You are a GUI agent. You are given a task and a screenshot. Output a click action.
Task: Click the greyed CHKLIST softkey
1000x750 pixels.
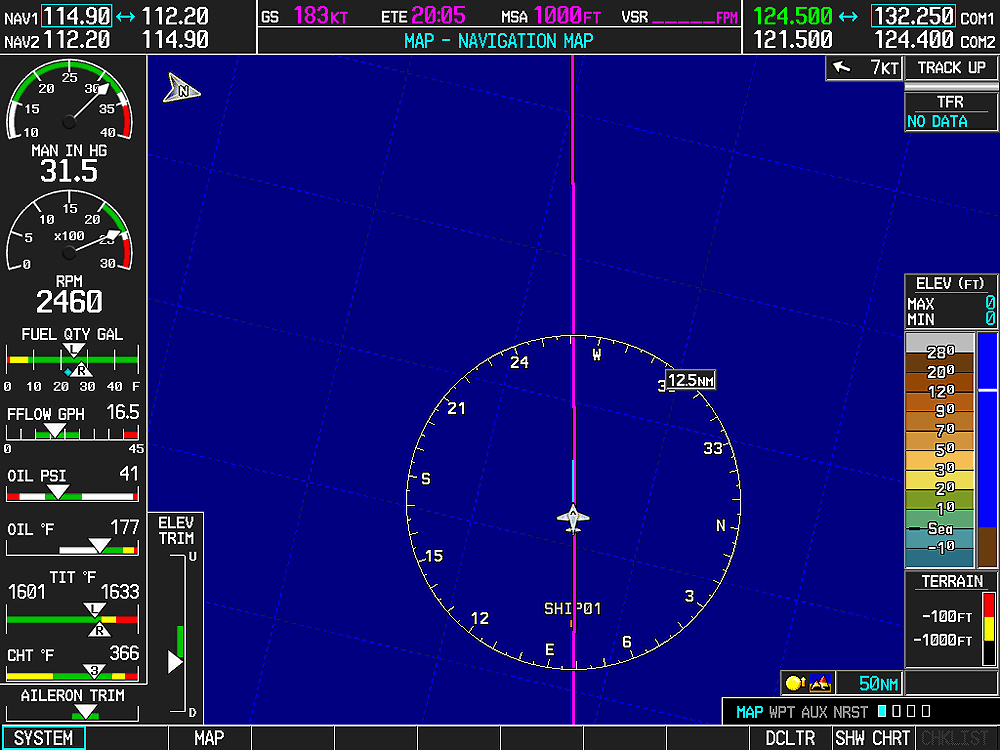point(955,738)
